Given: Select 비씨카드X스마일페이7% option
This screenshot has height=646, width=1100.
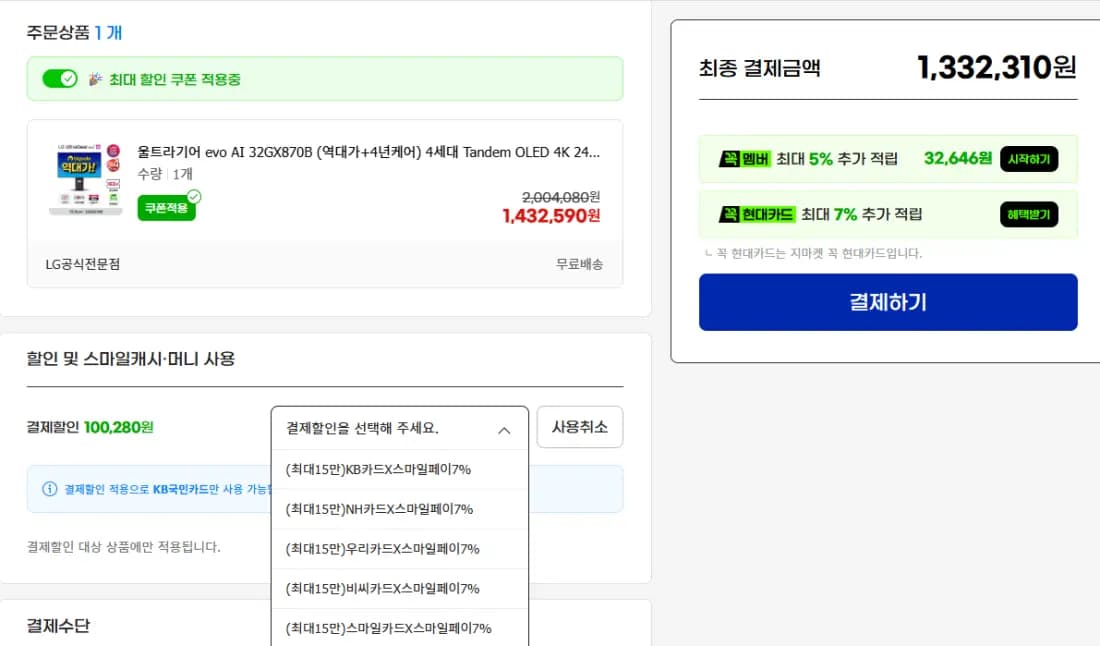Looking at the screenshot, I should point(400,588).
